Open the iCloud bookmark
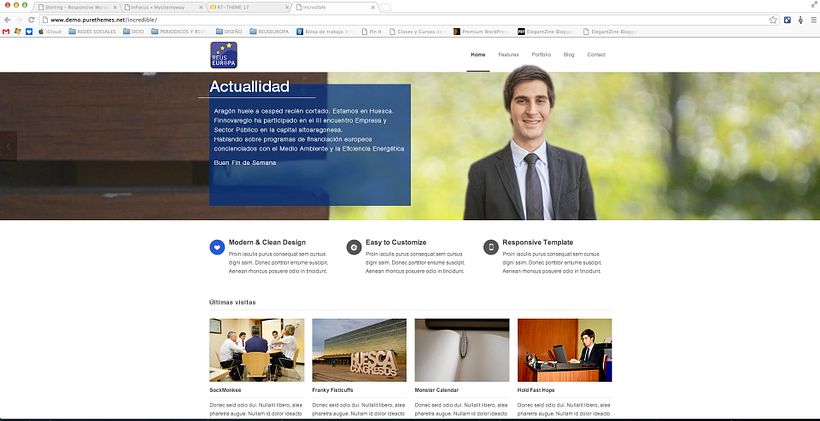Screen dimensions: 820x421 click(49, 31)
